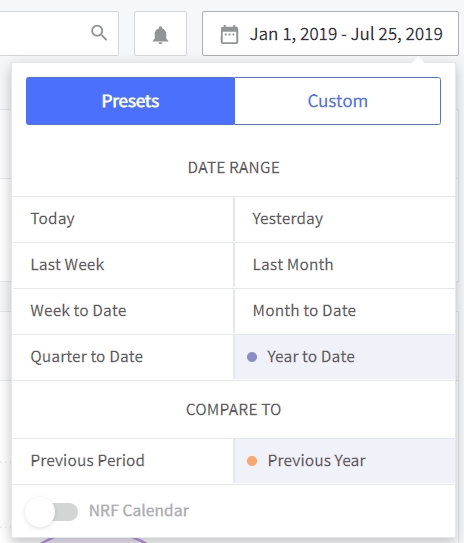Viewport: 464px width, 543px height.
Task: Switch to the Presets tab
Action: (131, 101)
